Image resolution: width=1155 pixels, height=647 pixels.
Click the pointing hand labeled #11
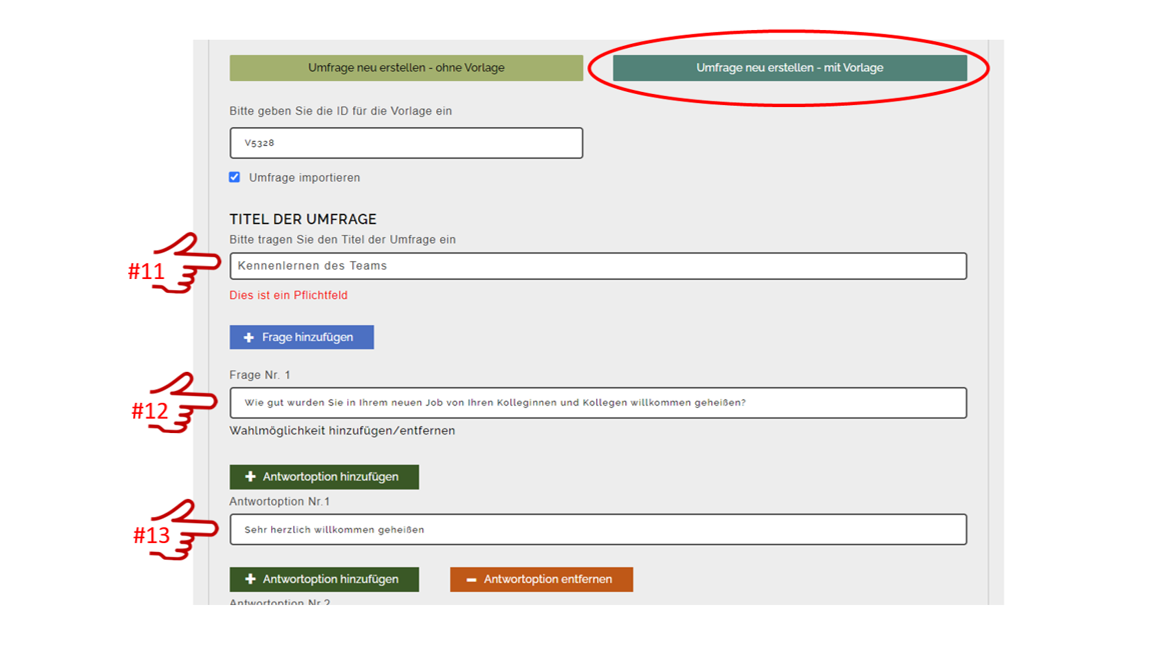186,264
